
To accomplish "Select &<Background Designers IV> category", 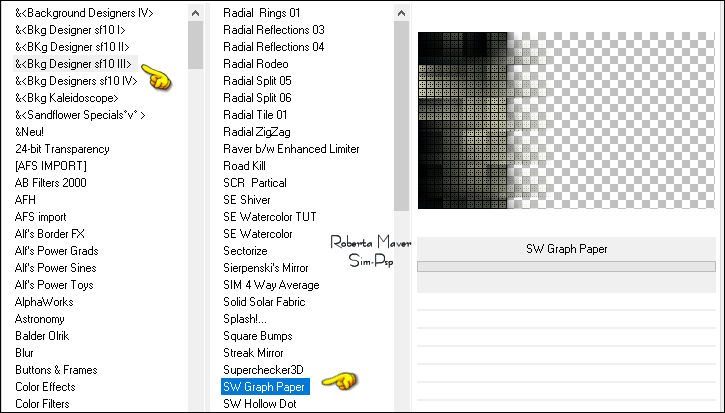I will pos(83,13).
